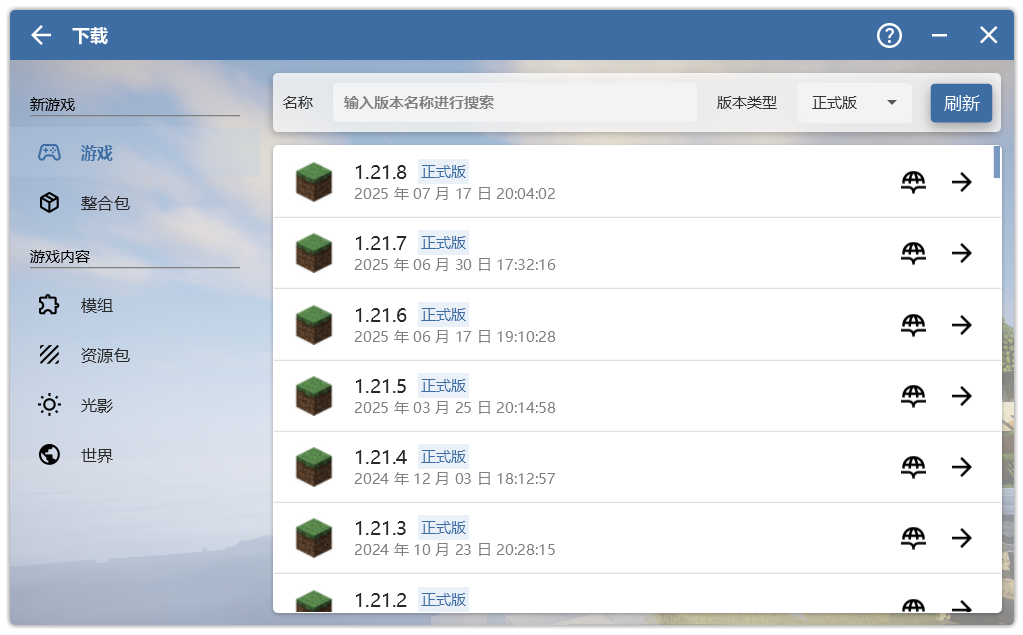Open the help question mark icon
This screenshot has width=1023, height=635.
(x=889, y=36)
